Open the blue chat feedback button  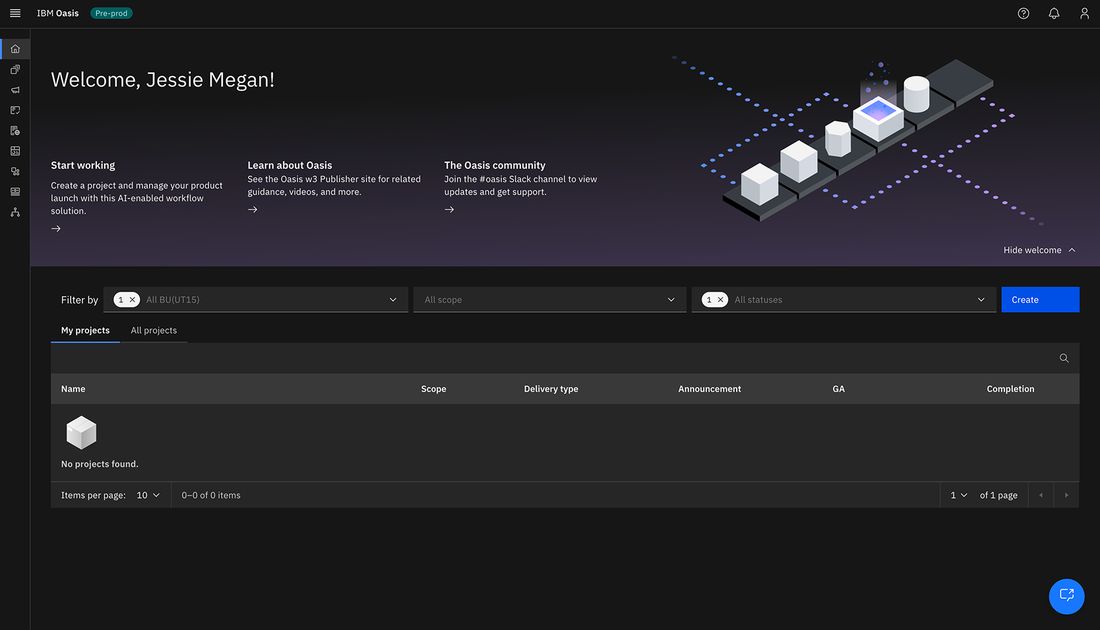click(1066, 596)
